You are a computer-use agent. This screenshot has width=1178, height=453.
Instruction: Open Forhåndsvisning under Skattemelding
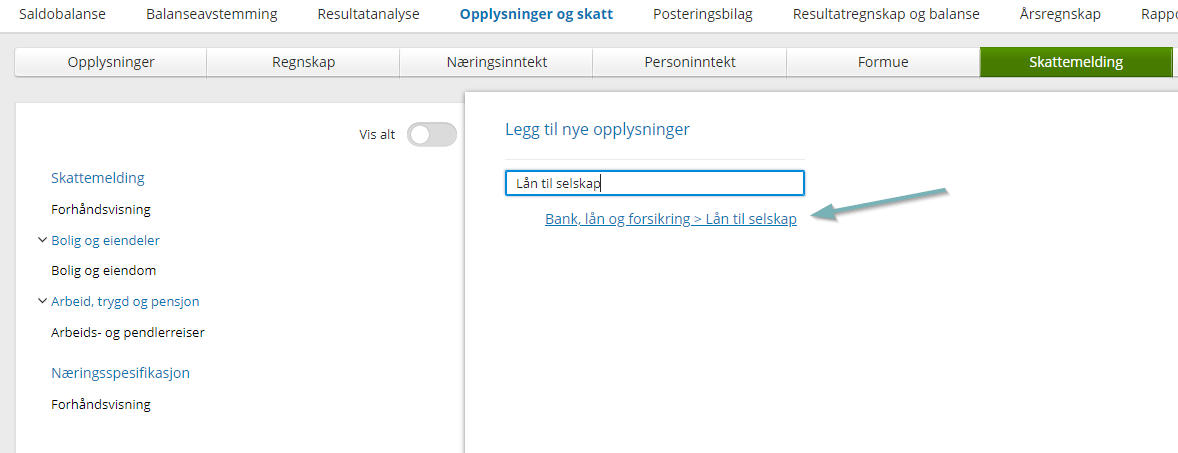coord(101,210)
